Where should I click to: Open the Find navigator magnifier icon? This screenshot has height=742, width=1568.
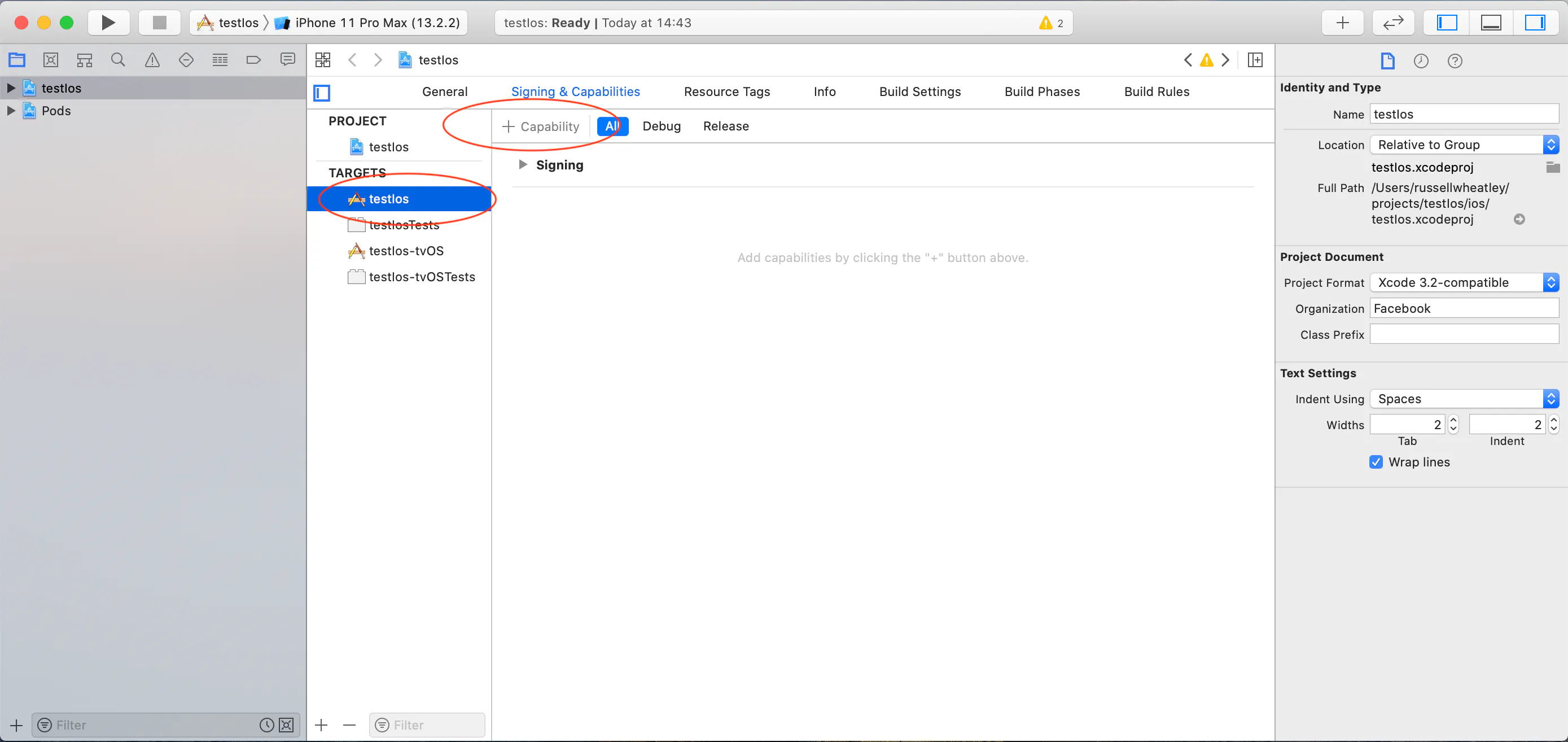click(x=118, y=60)
